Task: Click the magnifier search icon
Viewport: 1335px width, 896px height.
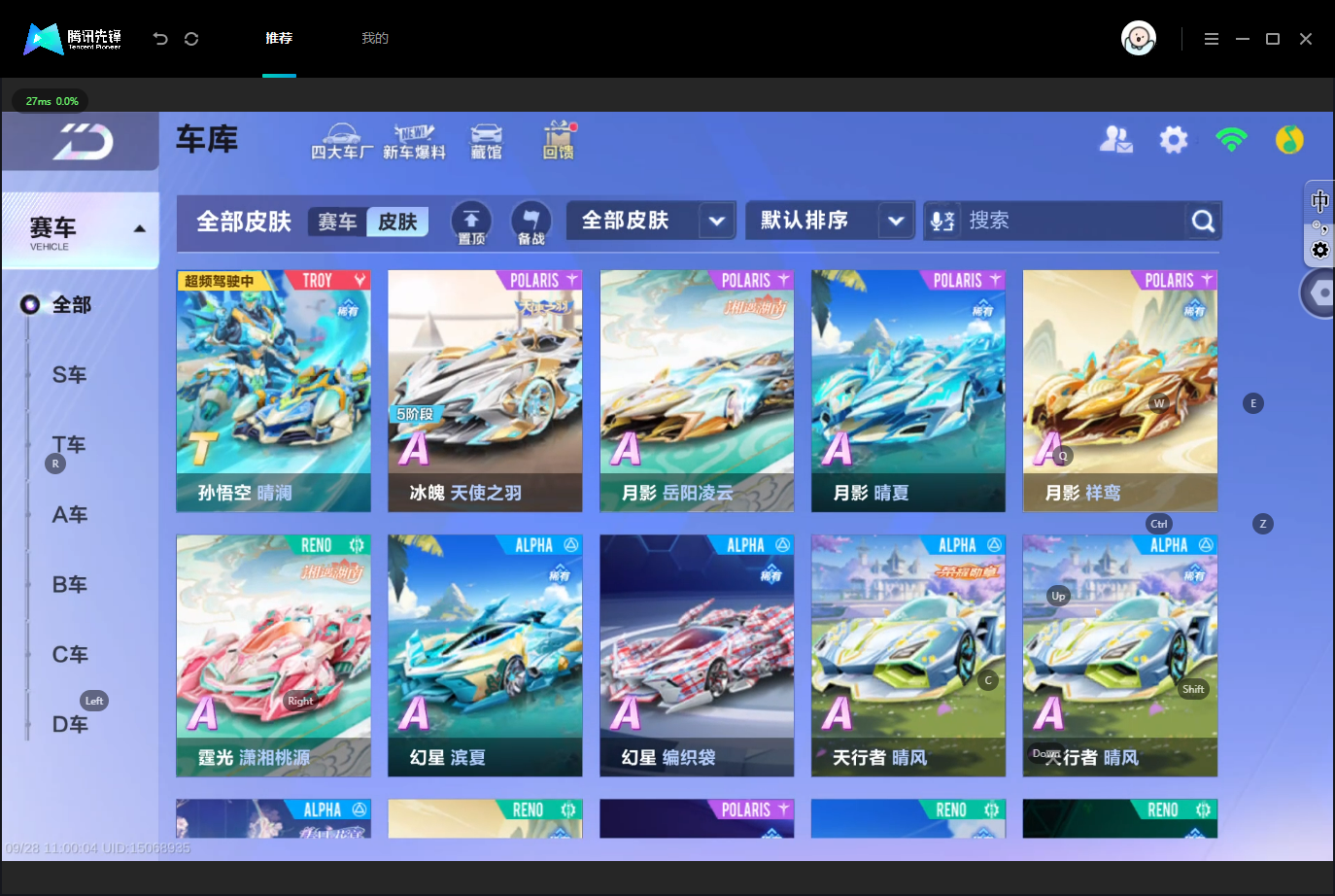Action: point(1203,222)
